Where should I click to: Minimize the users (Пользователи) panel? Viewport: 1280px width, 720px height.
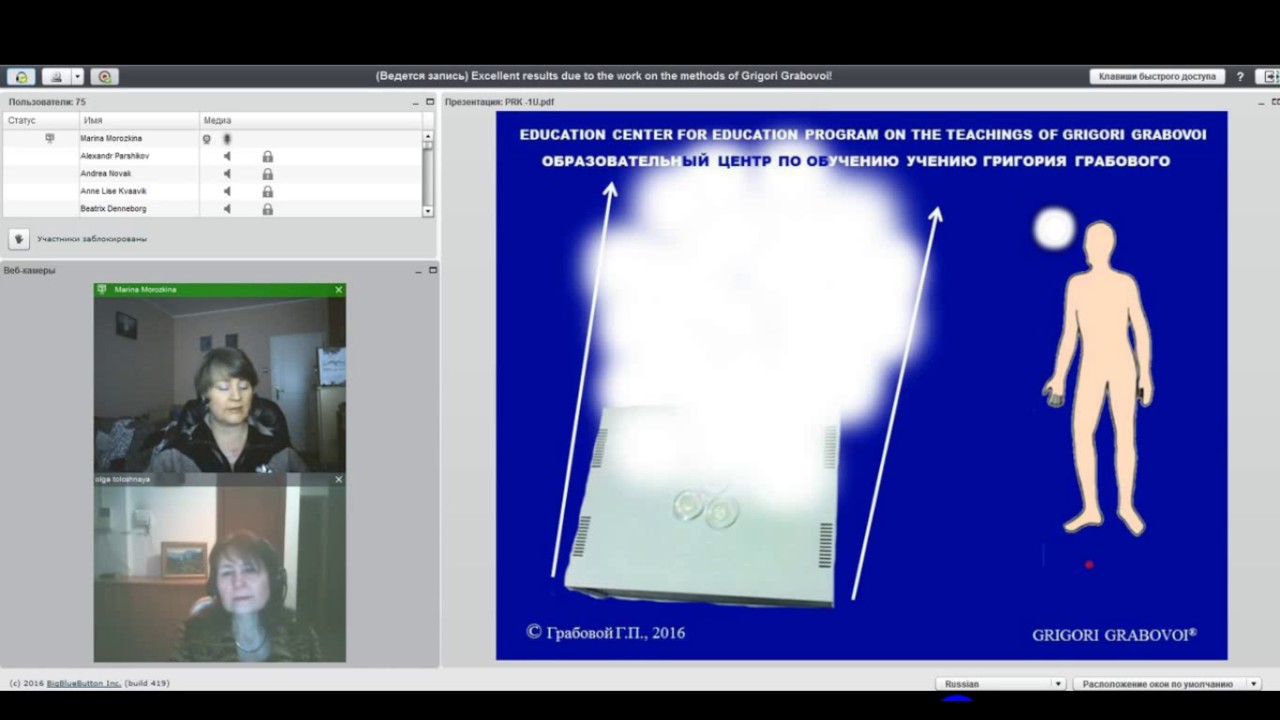point(416,102)
